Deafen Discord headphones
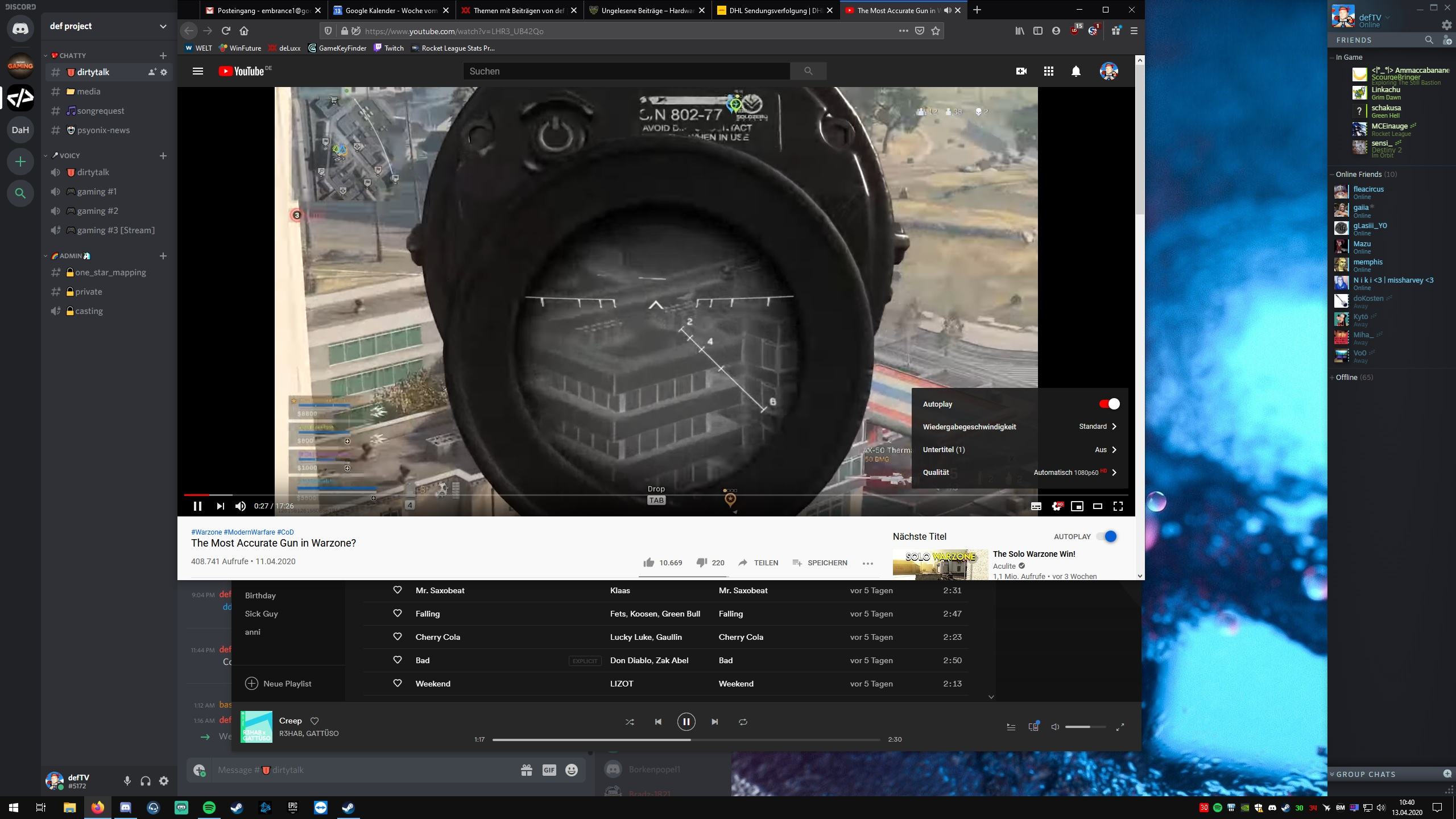 146,781
